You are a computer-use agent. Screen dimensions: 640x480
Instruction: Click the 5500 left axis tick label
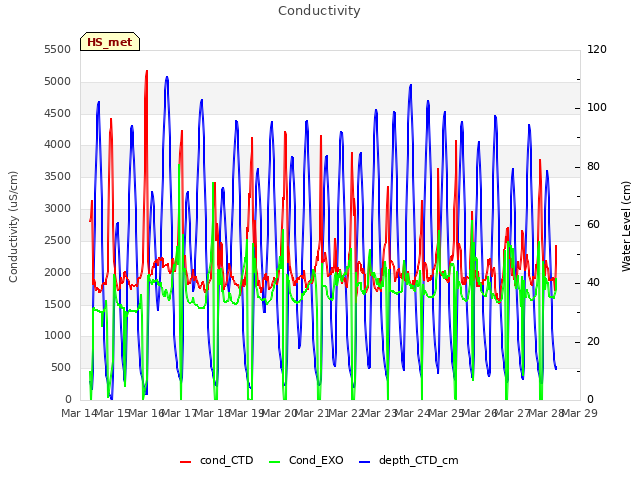pyautogui.click(x=58, y=49)
